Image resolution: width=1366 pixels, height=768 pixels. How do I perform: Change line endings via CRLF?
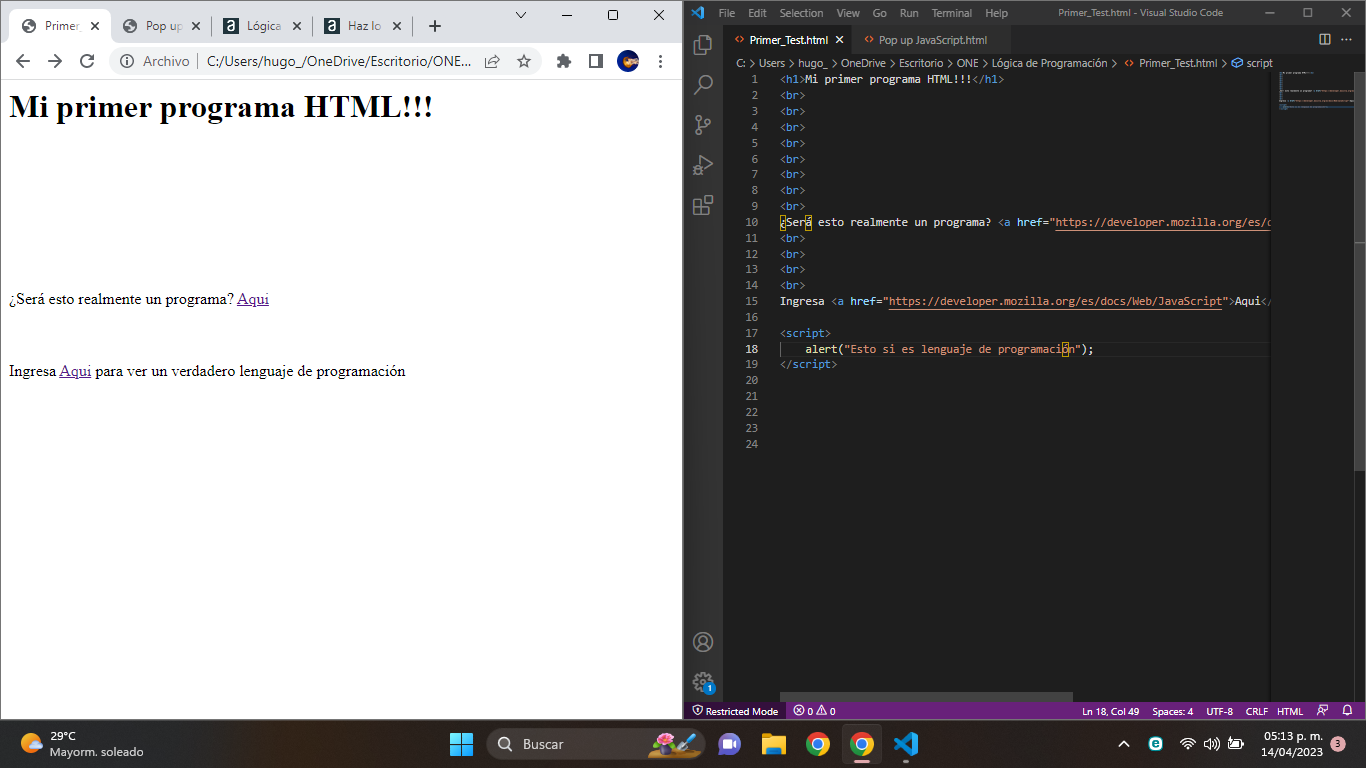tap(1257, 711)
